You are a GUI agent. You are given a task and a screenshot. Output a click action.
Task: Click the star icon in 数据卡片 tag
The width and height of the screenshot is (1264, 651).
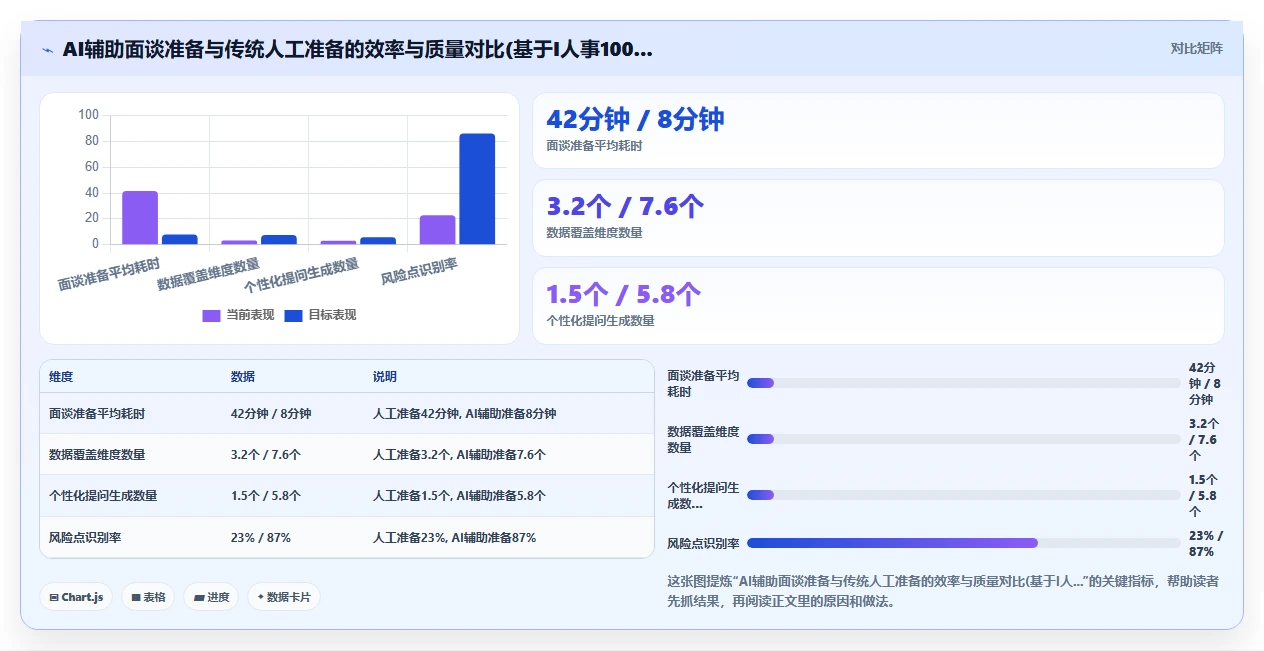point(260,597)
